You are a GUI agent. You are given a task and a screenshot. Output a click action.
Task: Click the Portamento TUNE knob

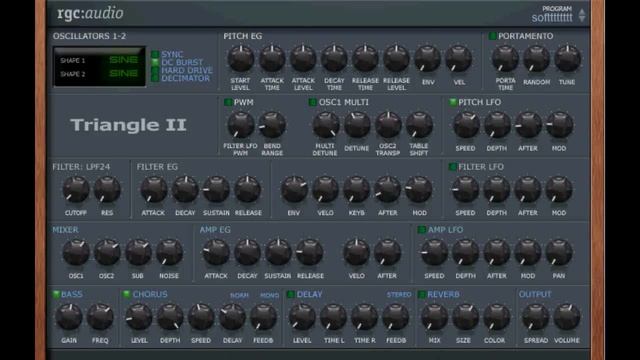click(x=567, y=59)
